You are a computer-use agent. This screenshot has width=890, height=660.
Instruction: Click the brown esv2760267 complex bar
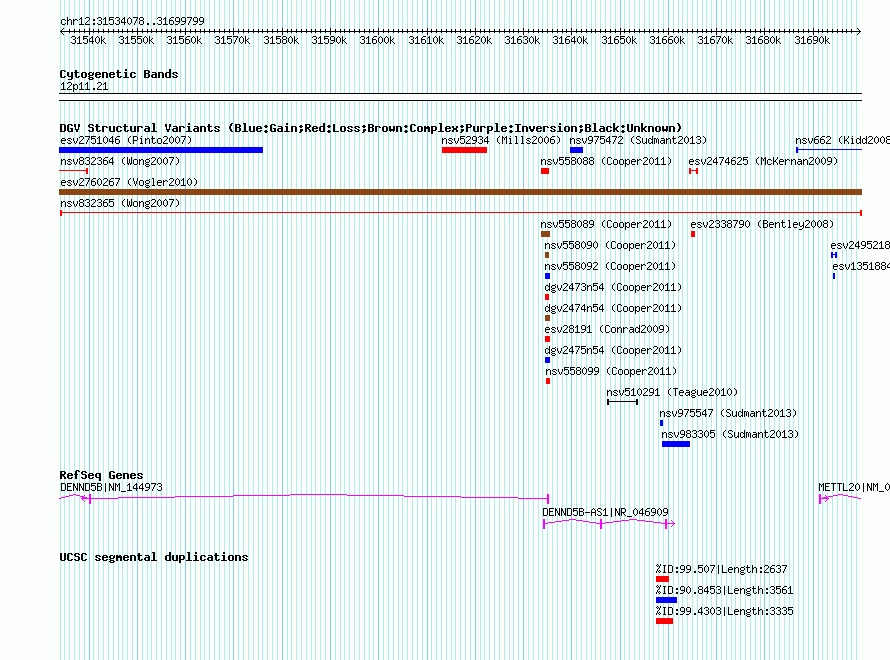click(460, 192)
